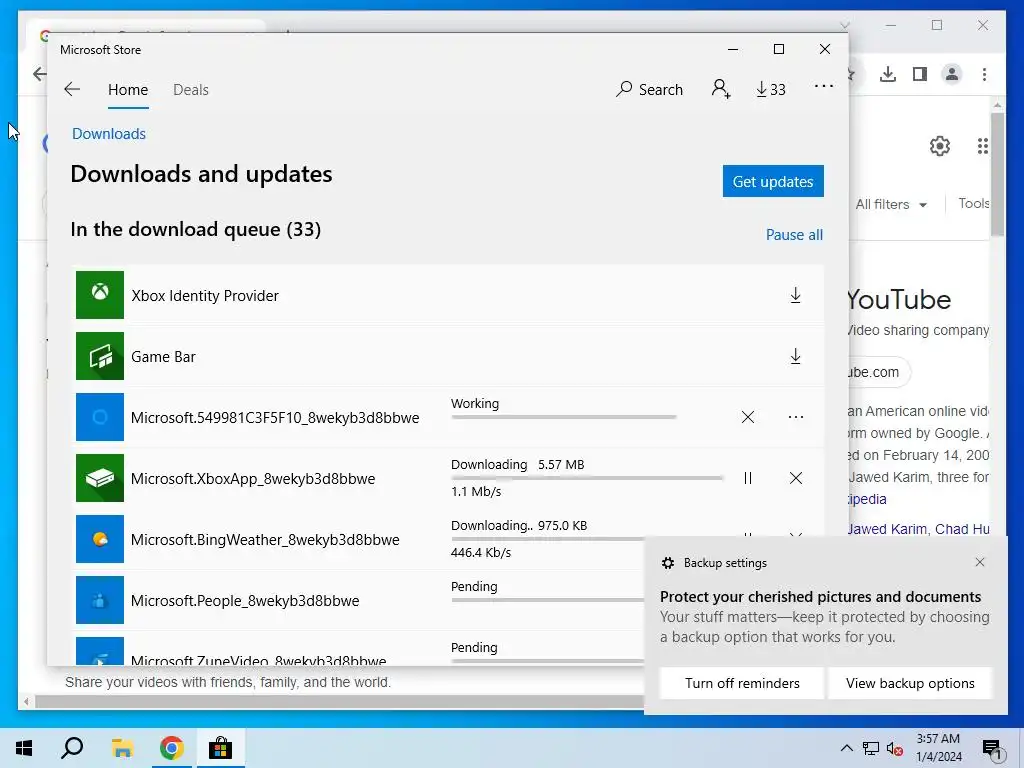Select the Microsoft.BingWeather_8wekyb3d8bbwe text
Viewport: 1024px width, 768px height.
click(265, 540)
